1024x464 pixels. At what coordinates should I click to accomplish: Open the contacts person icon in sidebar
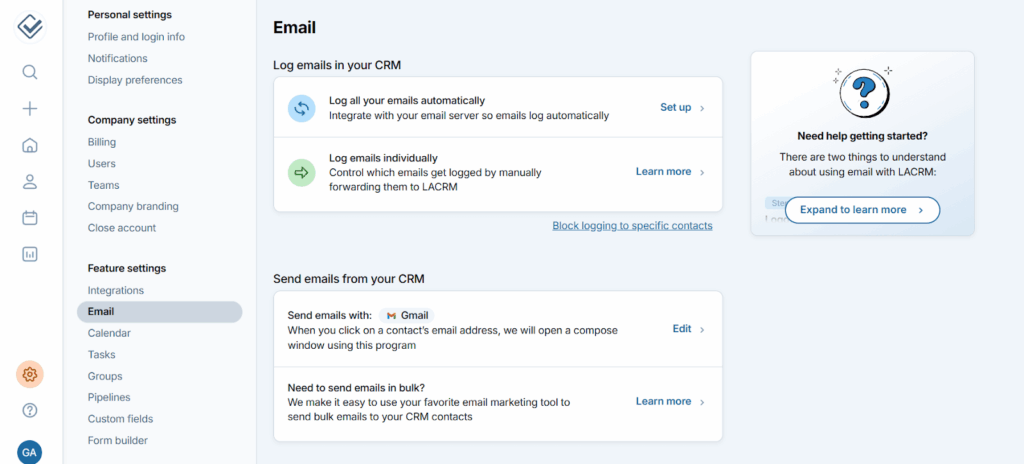pyautogui.click(x=30, y=181)
